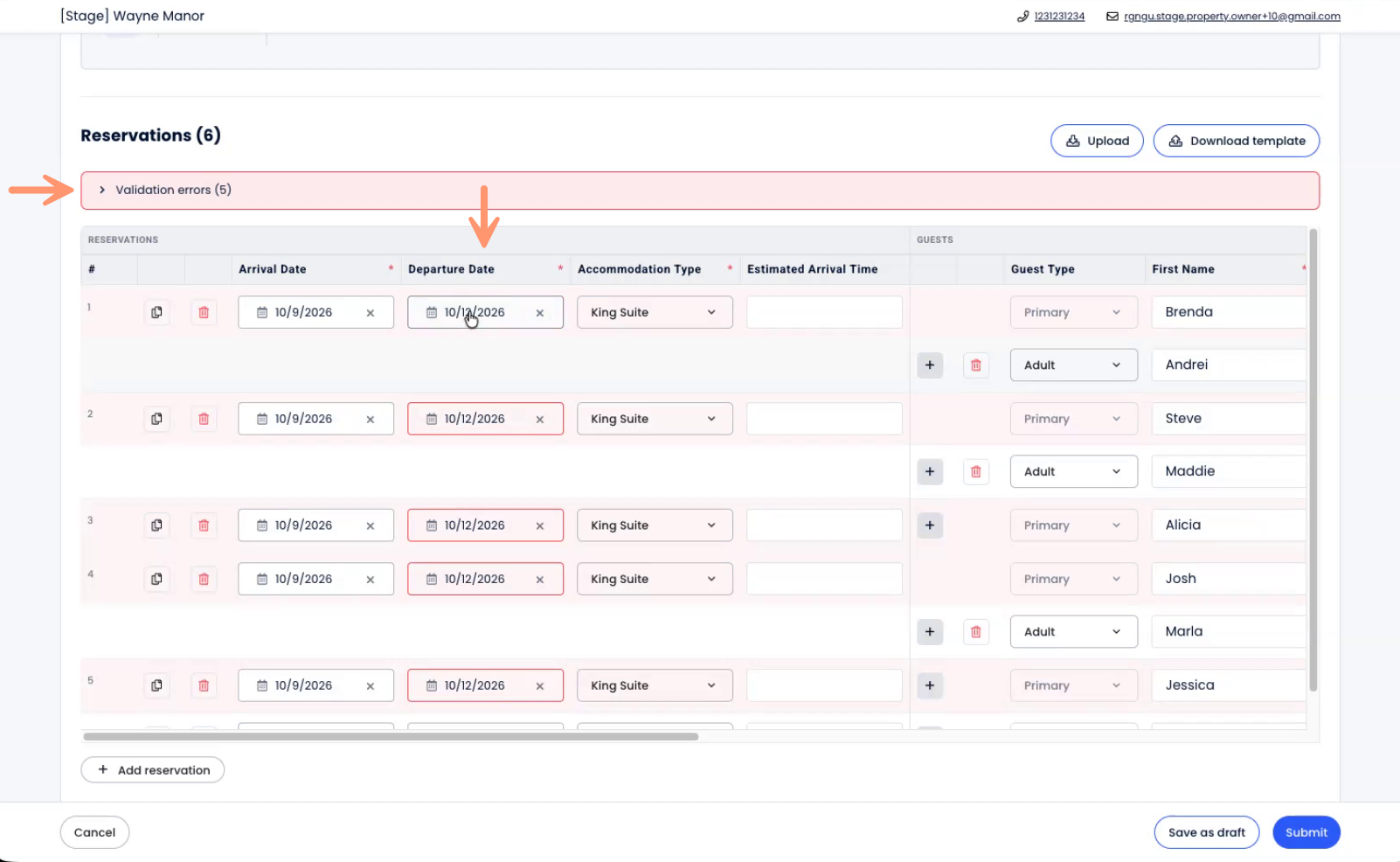Open Accommodation Type dropdown for reservation 1
The width and height of the screenshot is (1400, 862).
coord(654,312)
